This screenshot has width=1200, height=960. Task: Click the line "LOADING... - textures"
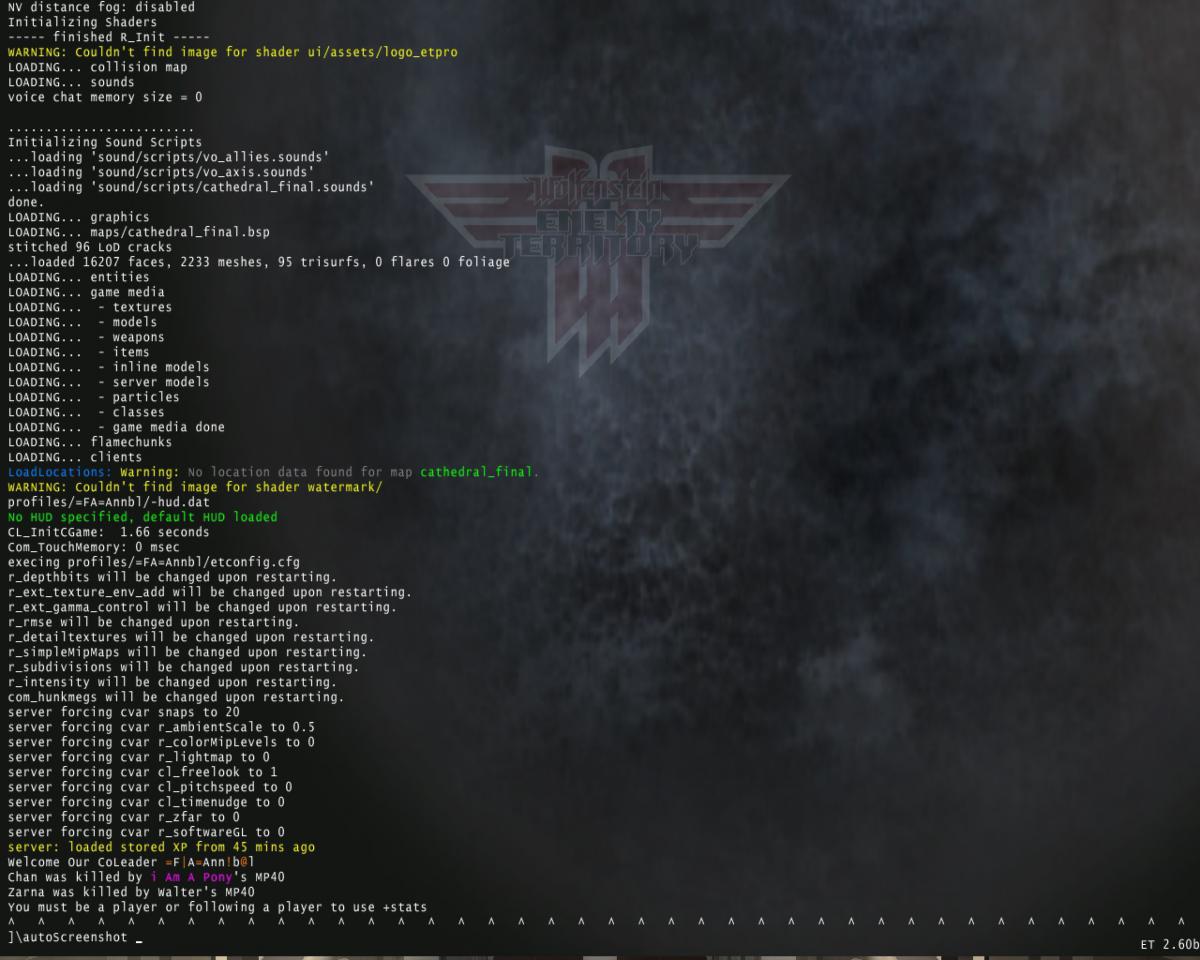click(x=89, y=307)
